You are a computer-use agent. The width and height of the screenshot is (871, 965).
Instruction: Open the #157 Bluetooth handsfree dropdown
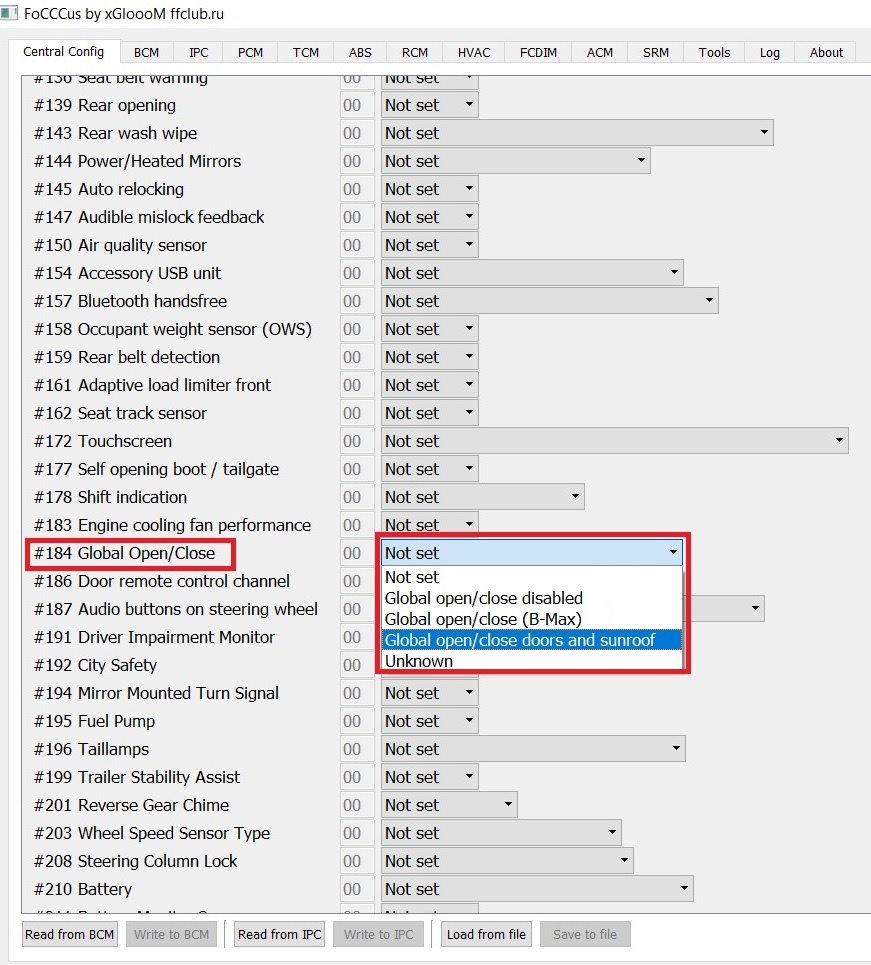pos(549,301)
